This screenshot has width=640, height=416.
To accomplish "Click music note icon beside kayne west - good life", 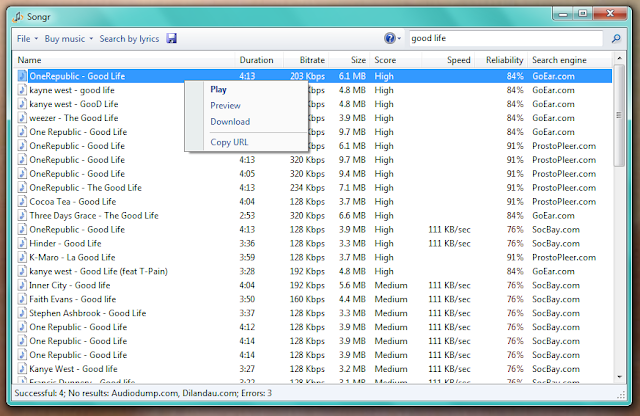I will point(22,90).
